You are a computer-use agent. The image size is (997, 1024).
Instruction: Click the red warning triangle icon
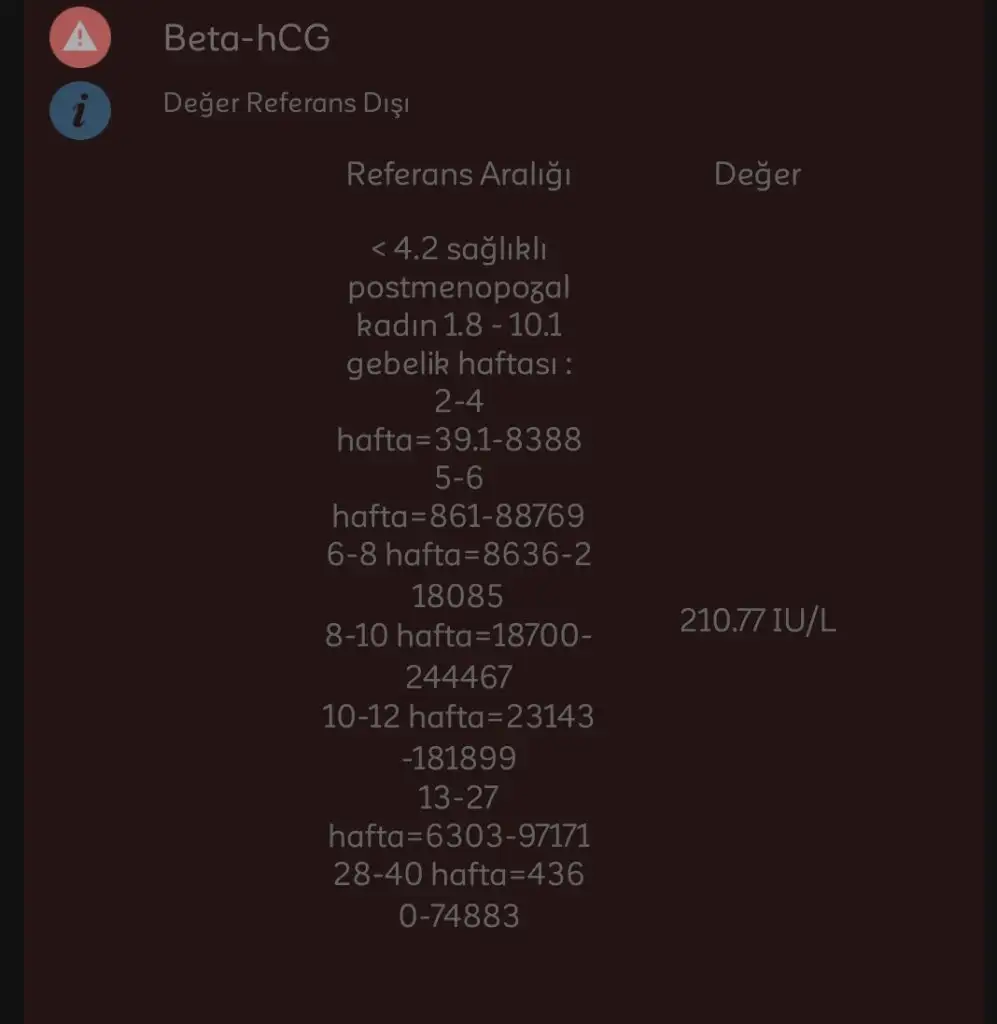80,38
